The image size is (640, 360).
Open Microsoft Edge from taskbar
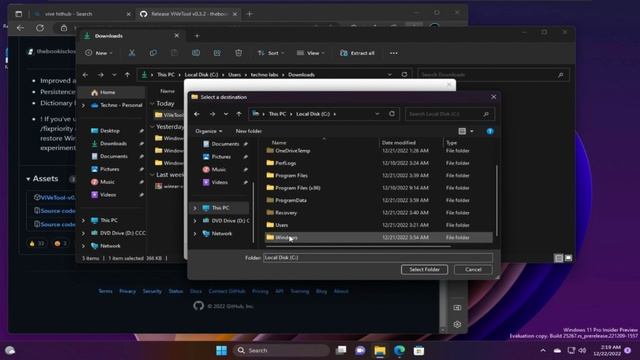399,350
